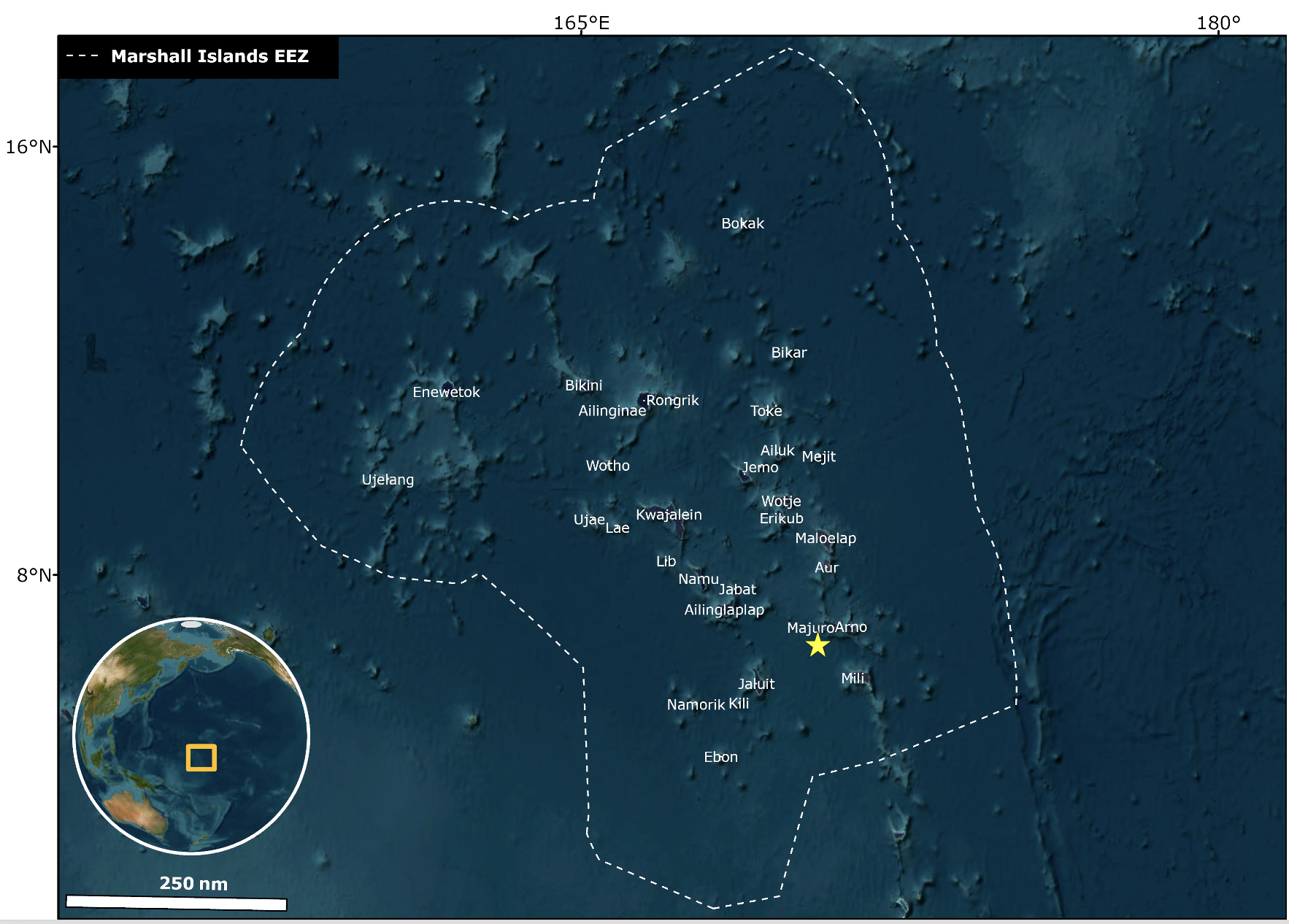Click the '16°N' latitude label
Viewport: 1289px width, 924px height.
tap(28, 147)
